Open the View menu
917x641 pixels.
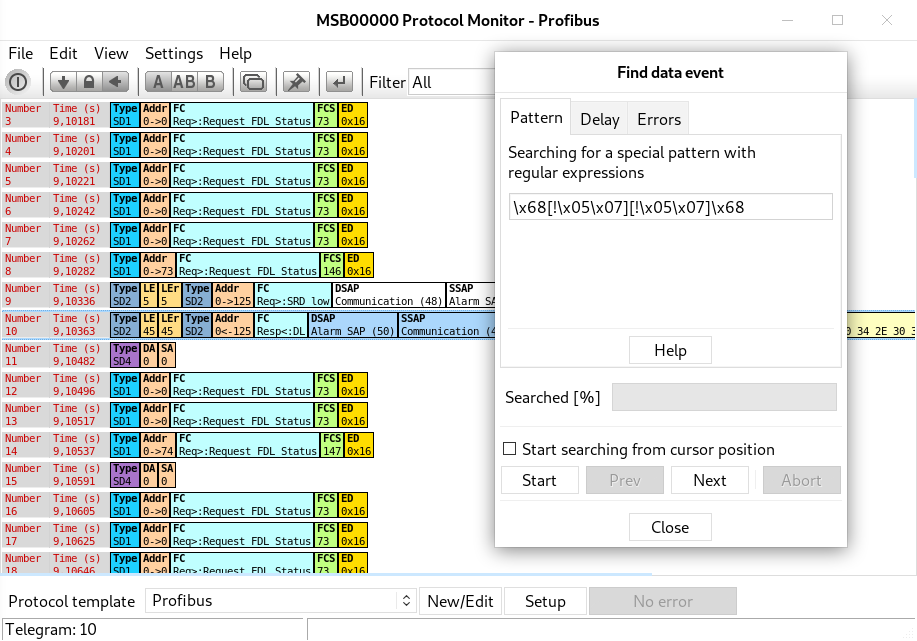pyautogui.click(x=111, y=54)
